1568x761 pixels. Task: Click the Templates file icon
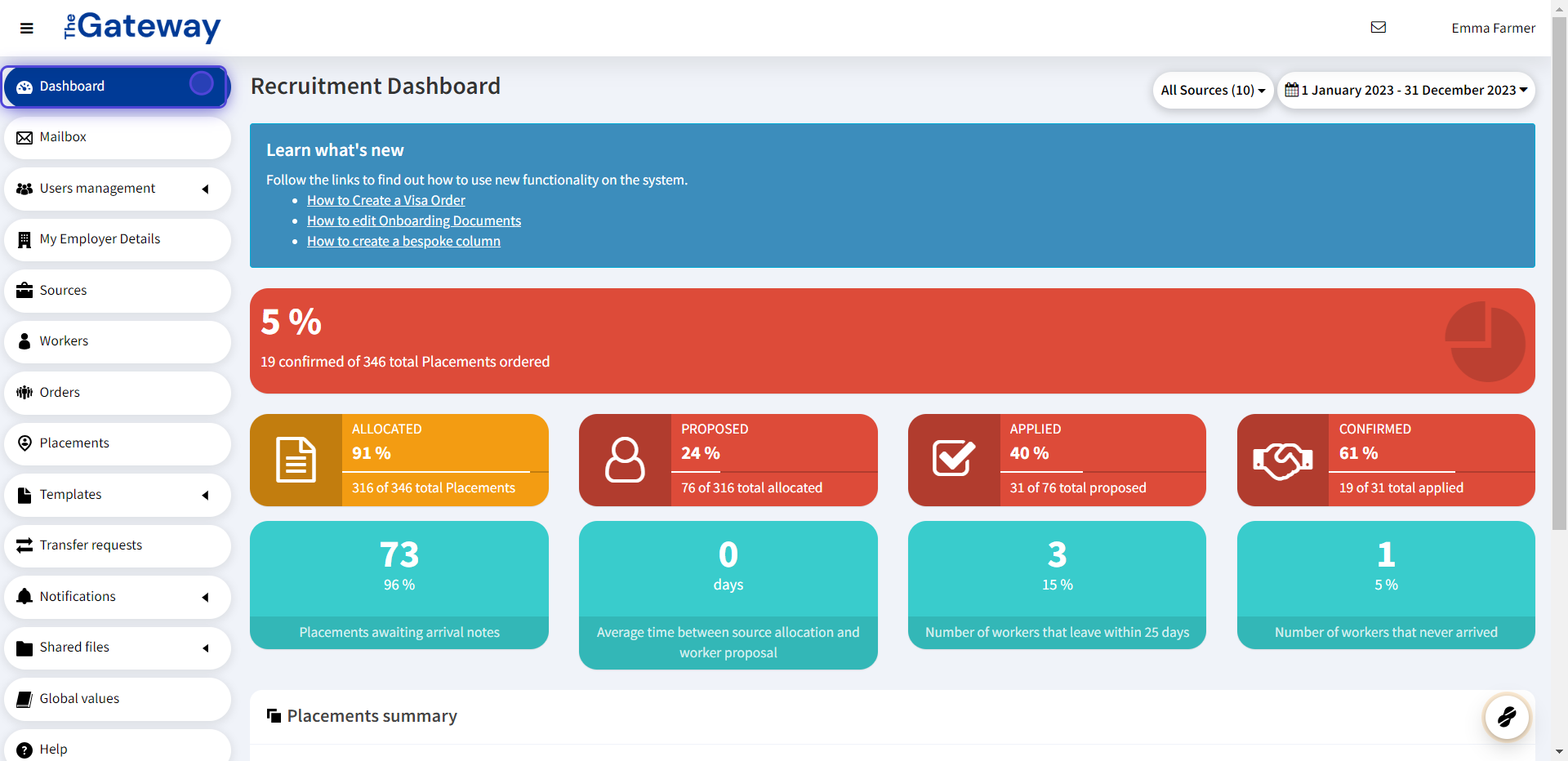[24, 495]
